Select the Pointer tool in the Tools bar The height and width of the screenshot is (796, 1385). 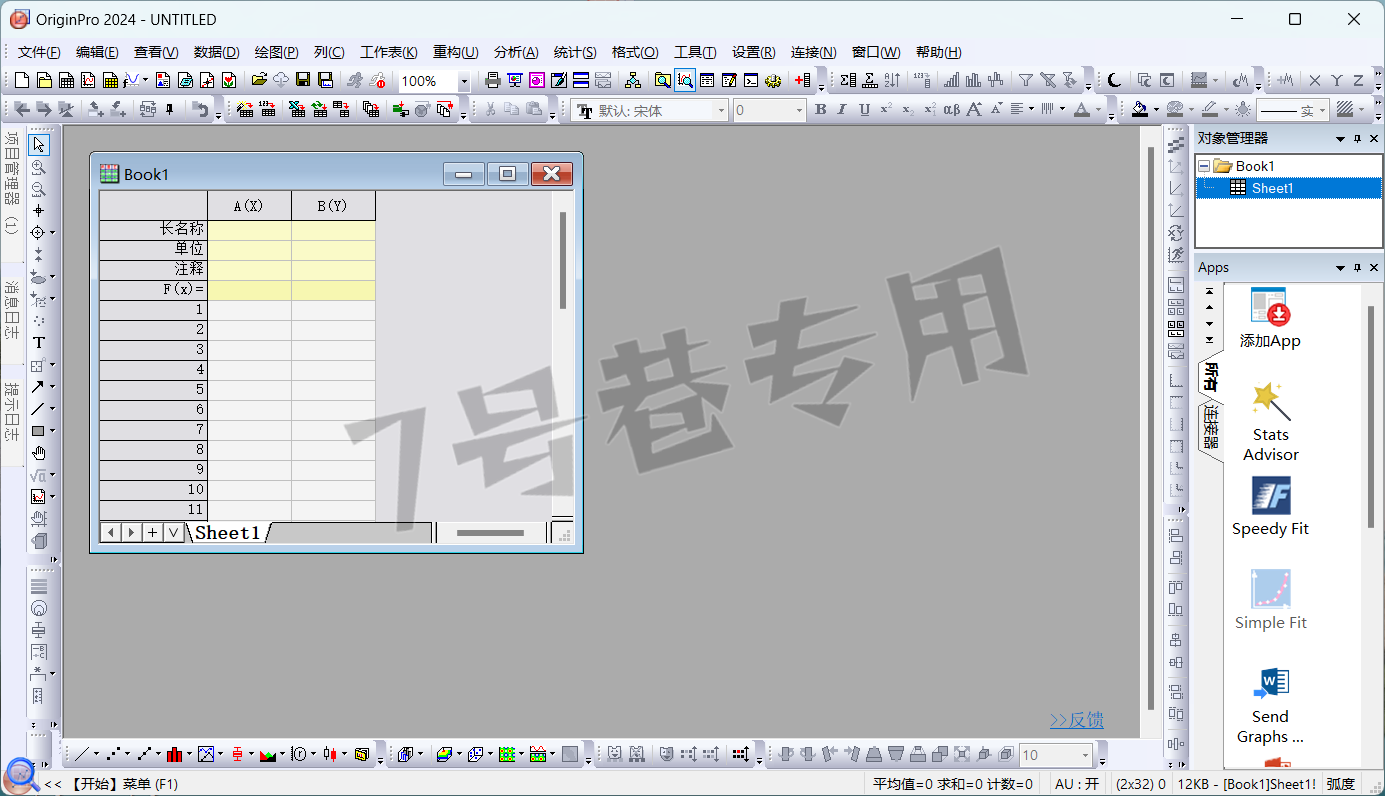[x=39, y=145]
